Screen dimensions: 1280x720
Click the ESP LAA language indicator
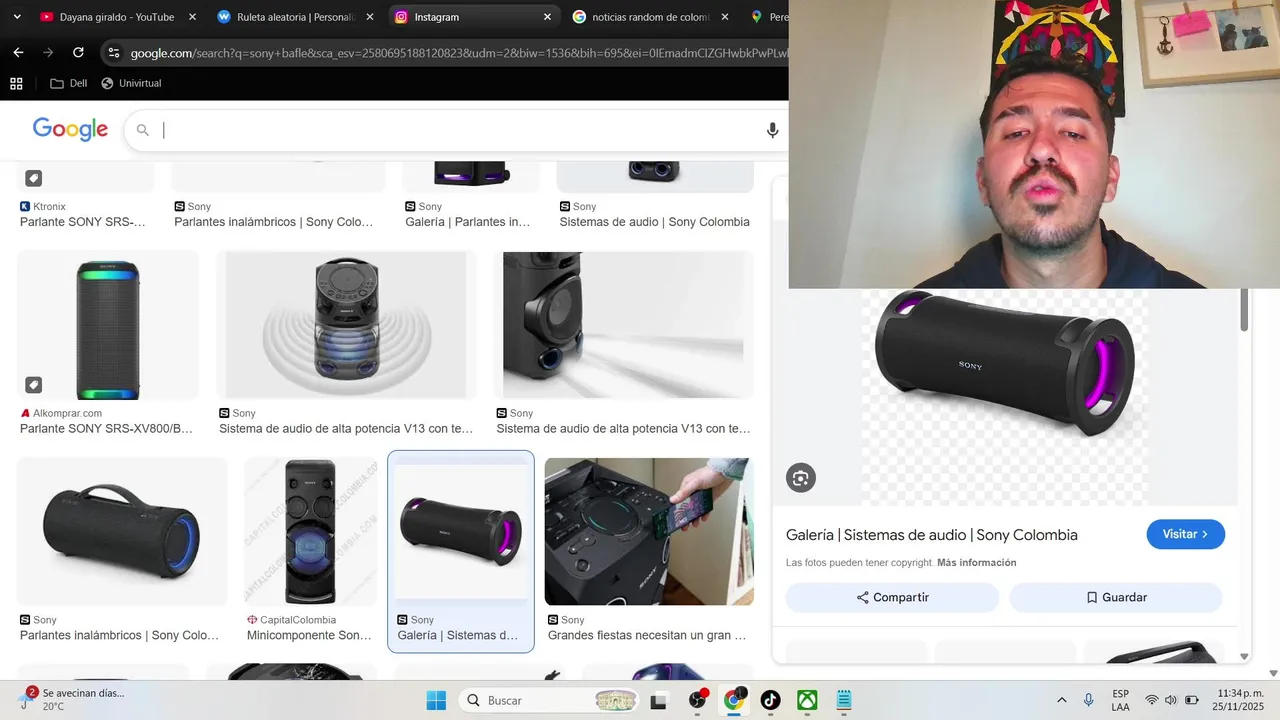point(1120,700)
